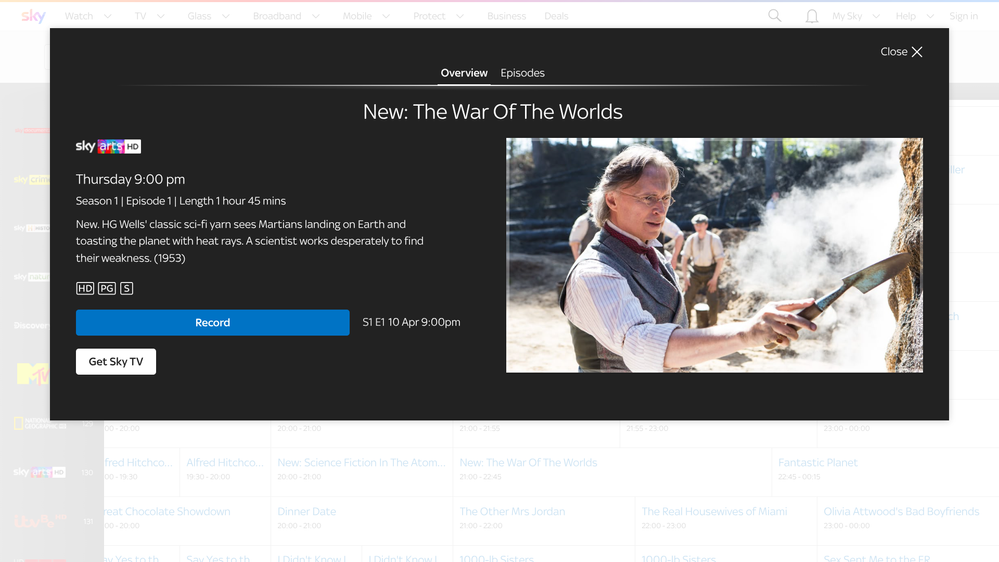Click the Sky logo in header
The image size is (999, 562).
click(x=33, y=16)
